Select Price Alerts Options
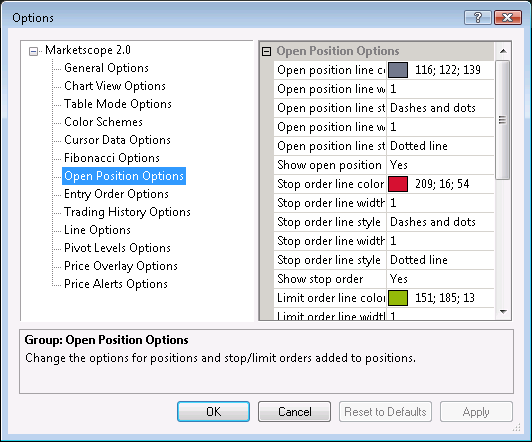 pos(116,284)
